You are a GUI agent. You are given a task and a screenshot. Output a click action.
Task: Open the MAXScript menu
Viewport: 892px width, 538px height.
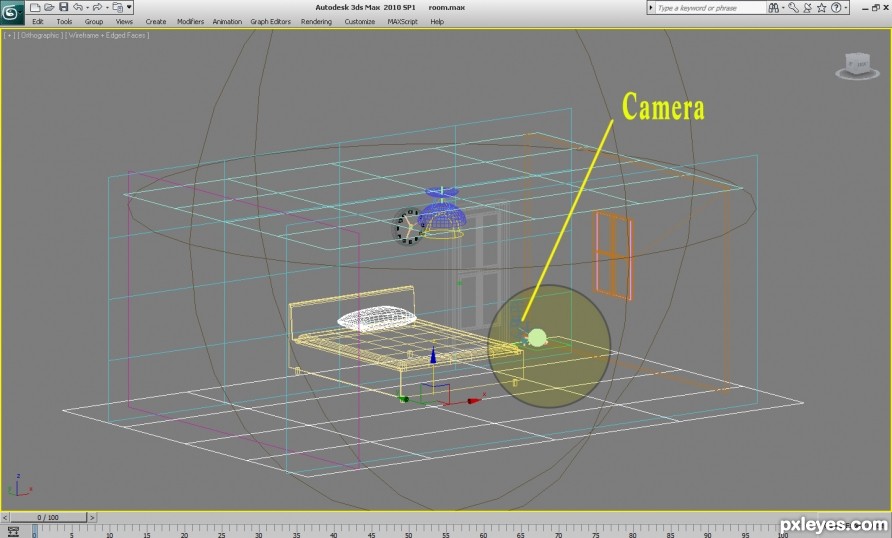point(402,22)
